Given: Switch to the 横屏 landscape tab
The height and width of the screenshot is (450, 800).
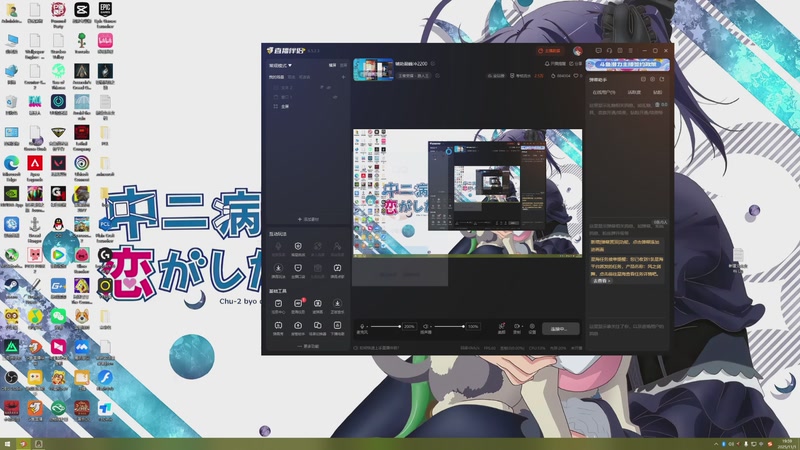Looking at the screenshot, I should 332,65.
